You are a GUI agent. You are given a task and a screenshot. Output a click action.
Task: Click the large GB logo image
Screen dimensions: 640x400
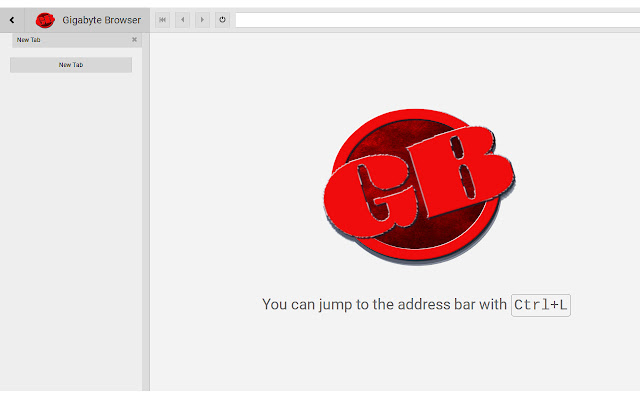pyautogui.click(x=419, y=187)
